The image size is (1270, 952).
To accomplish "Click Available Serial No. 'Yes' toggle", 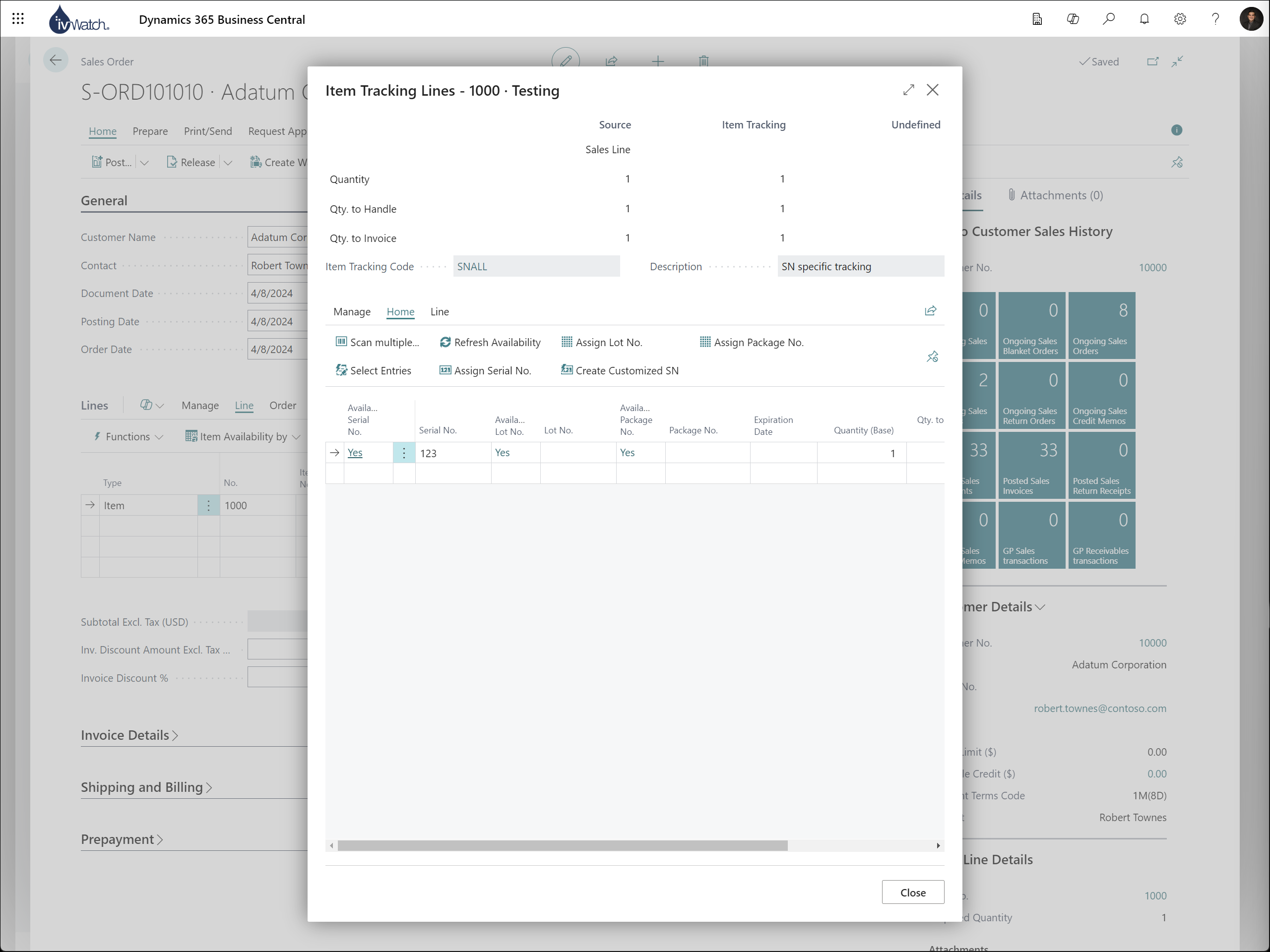I will pos(355,452).
